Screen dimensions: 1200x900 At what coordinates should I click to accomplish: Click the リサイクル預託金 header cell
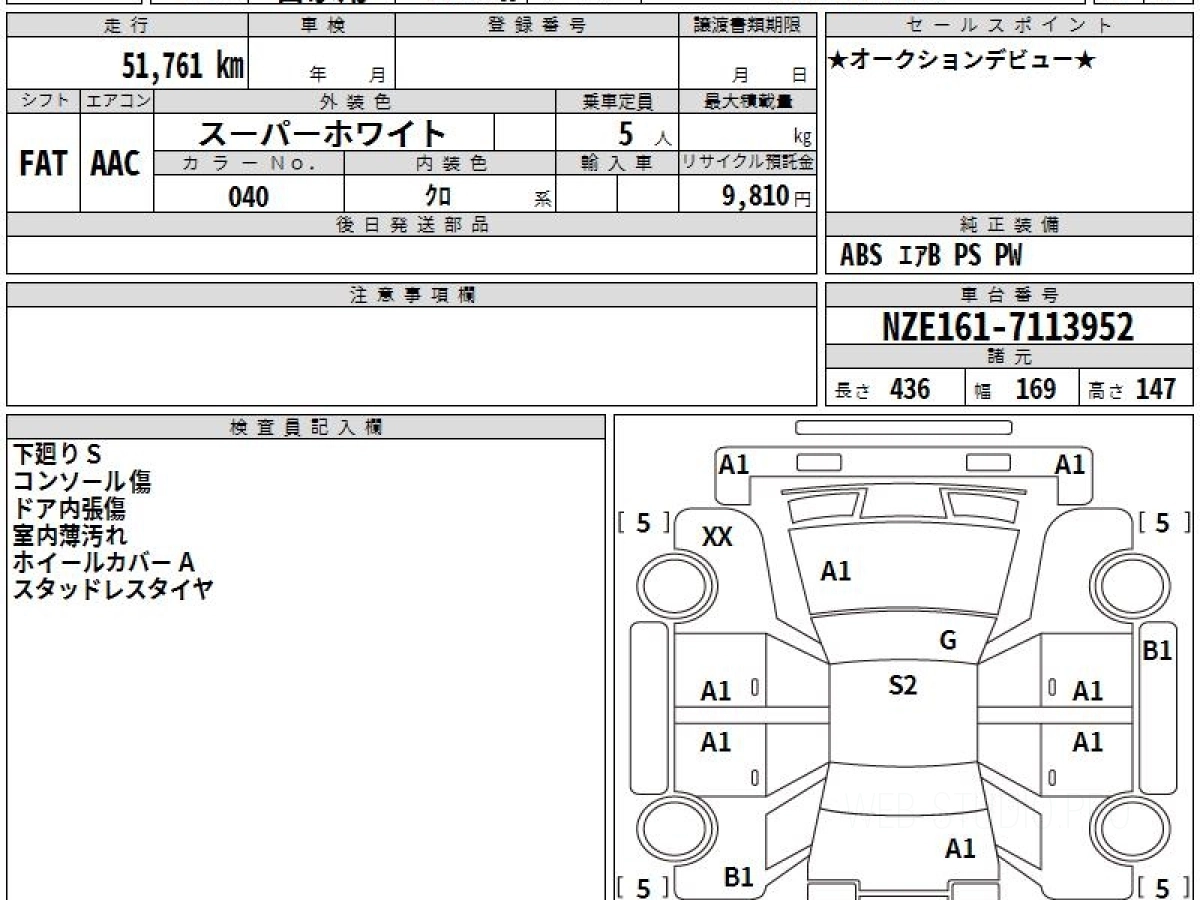747,163
